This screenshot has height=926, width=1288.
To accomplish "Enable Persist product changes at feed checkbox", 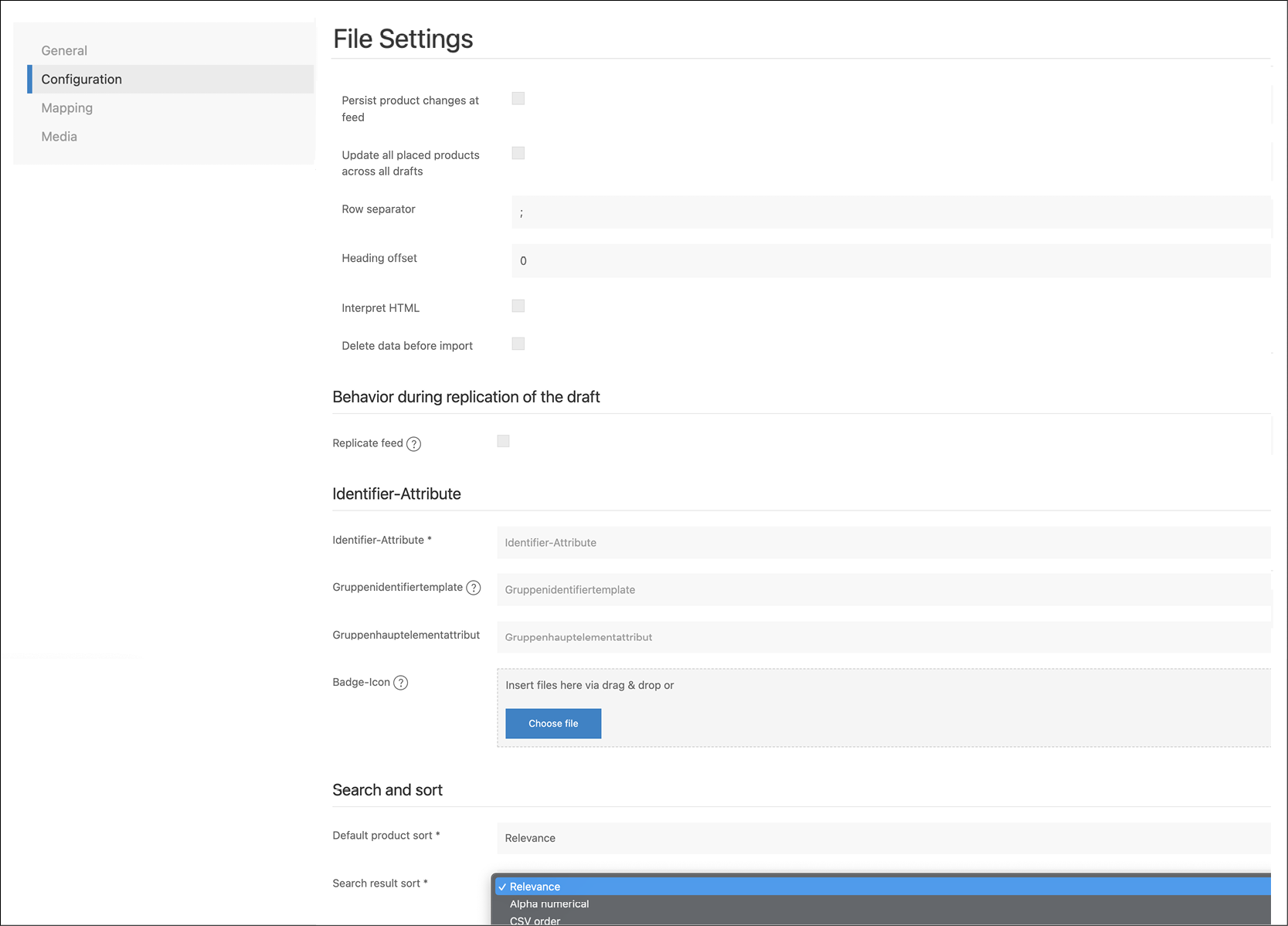I will tap(518, 99).
